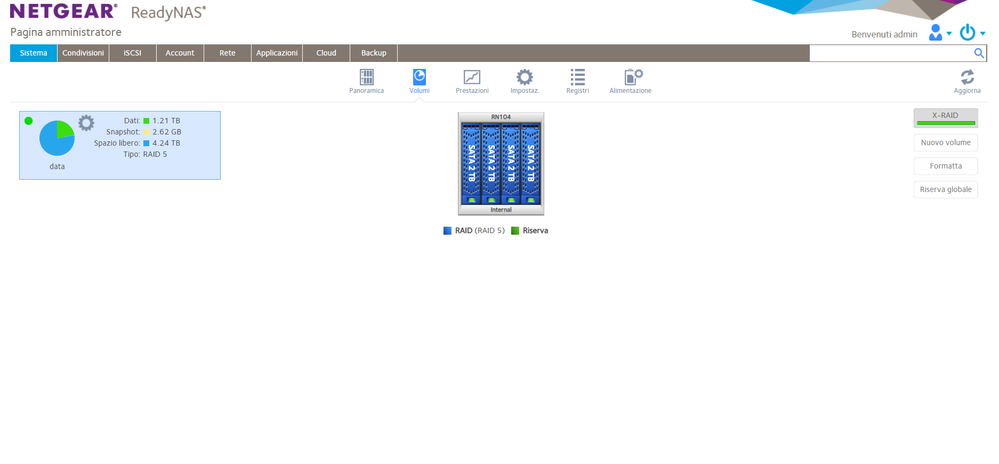Viewport: 999px width, 464px height.
Task: Expand the power button dropdown
Action: (x=972, y=33)
